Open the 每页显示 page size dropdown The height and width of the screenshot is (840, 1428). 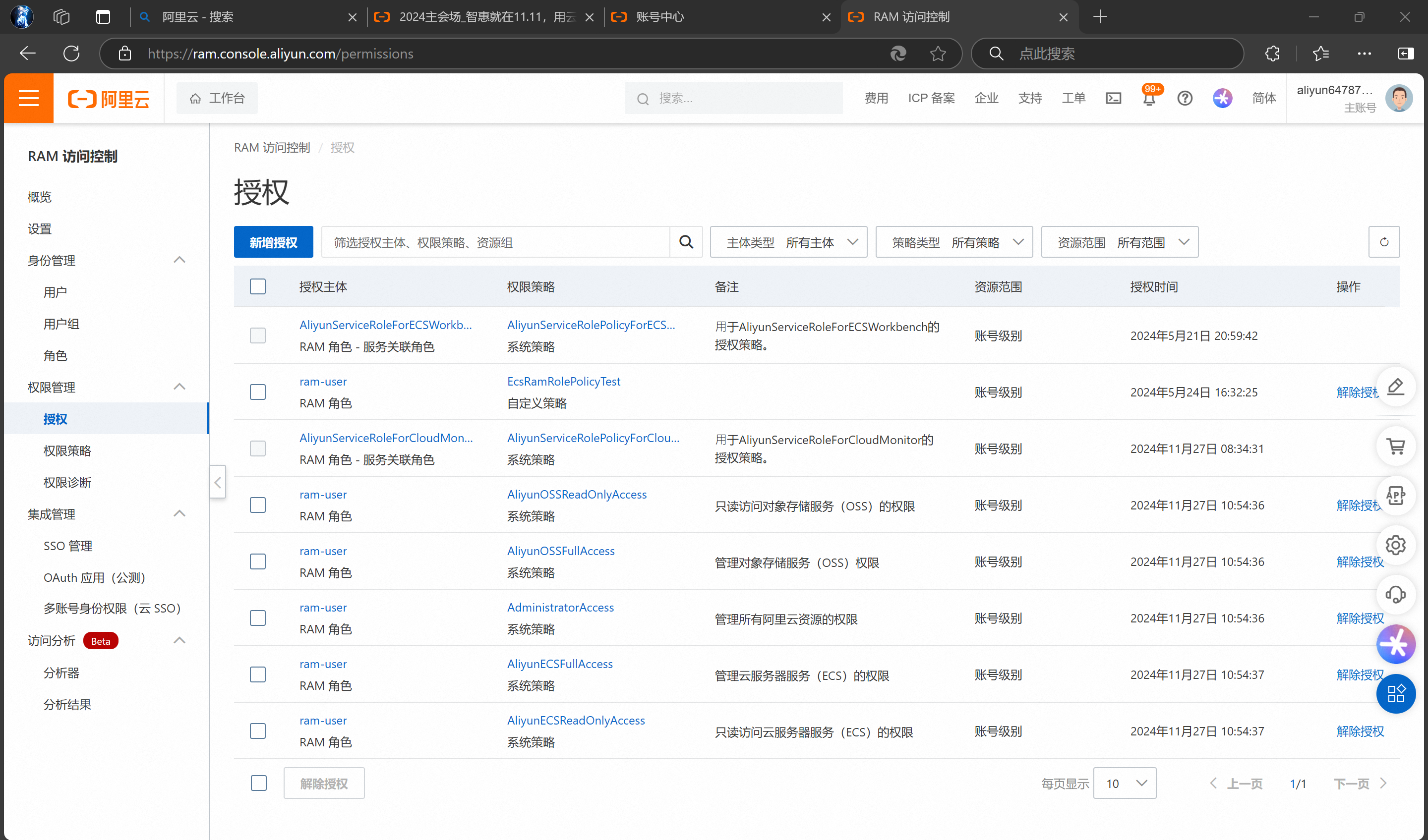pyautogui.click(x=1124, y=783)
